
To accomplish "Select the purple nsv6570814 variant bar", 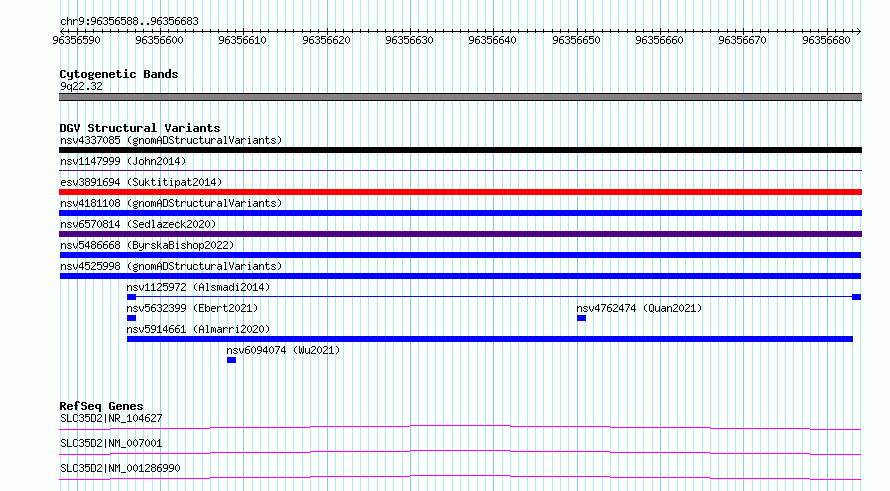I will (460, 234).
